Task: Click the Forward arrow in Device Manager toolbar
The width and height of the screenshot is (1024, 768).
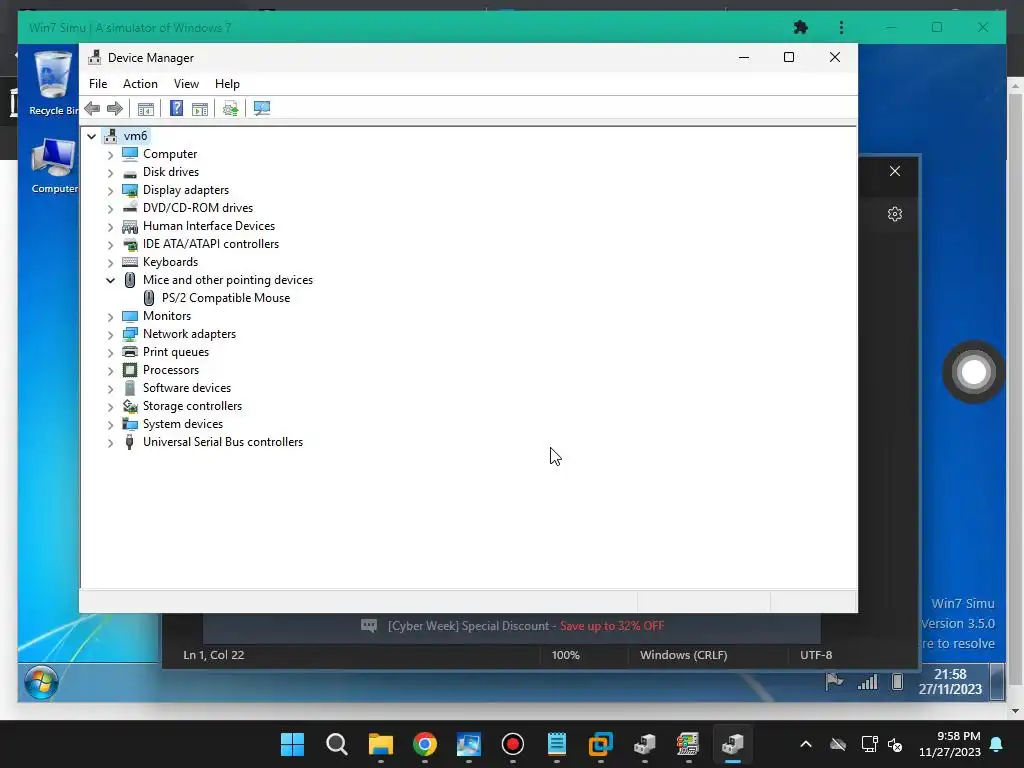Action: click(114, 108)
